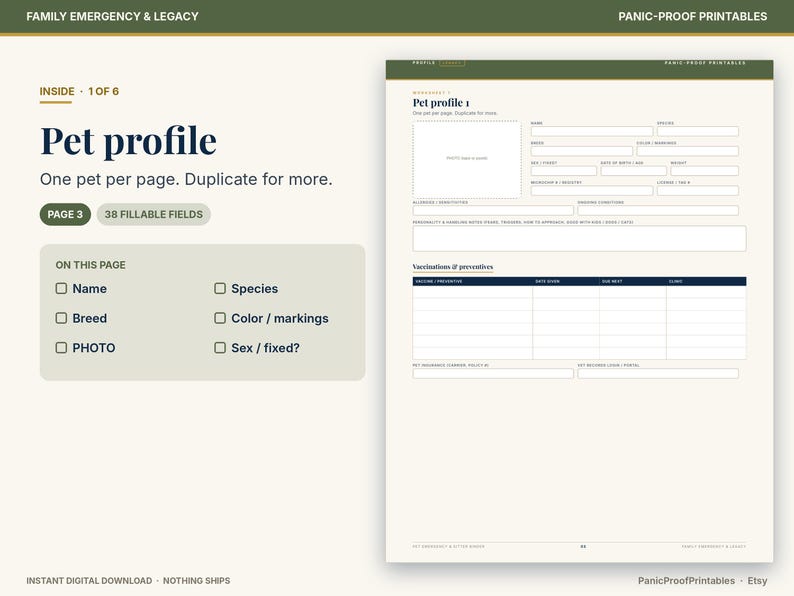
Task: Click the ON THIS PAGE heading
Action: click(x=91, y=265)
